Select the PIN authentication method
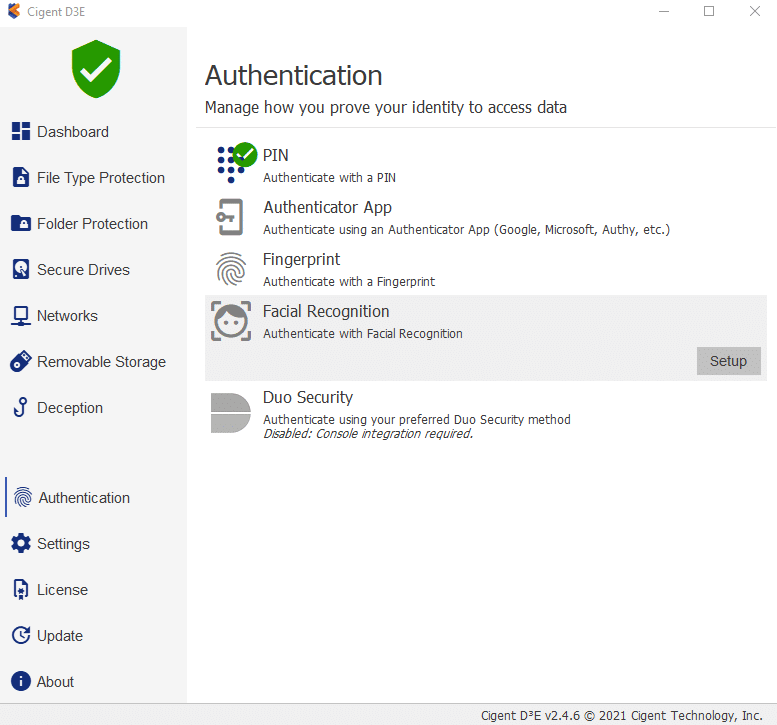Viewport: 777px width, 725px height. [276, 155]
